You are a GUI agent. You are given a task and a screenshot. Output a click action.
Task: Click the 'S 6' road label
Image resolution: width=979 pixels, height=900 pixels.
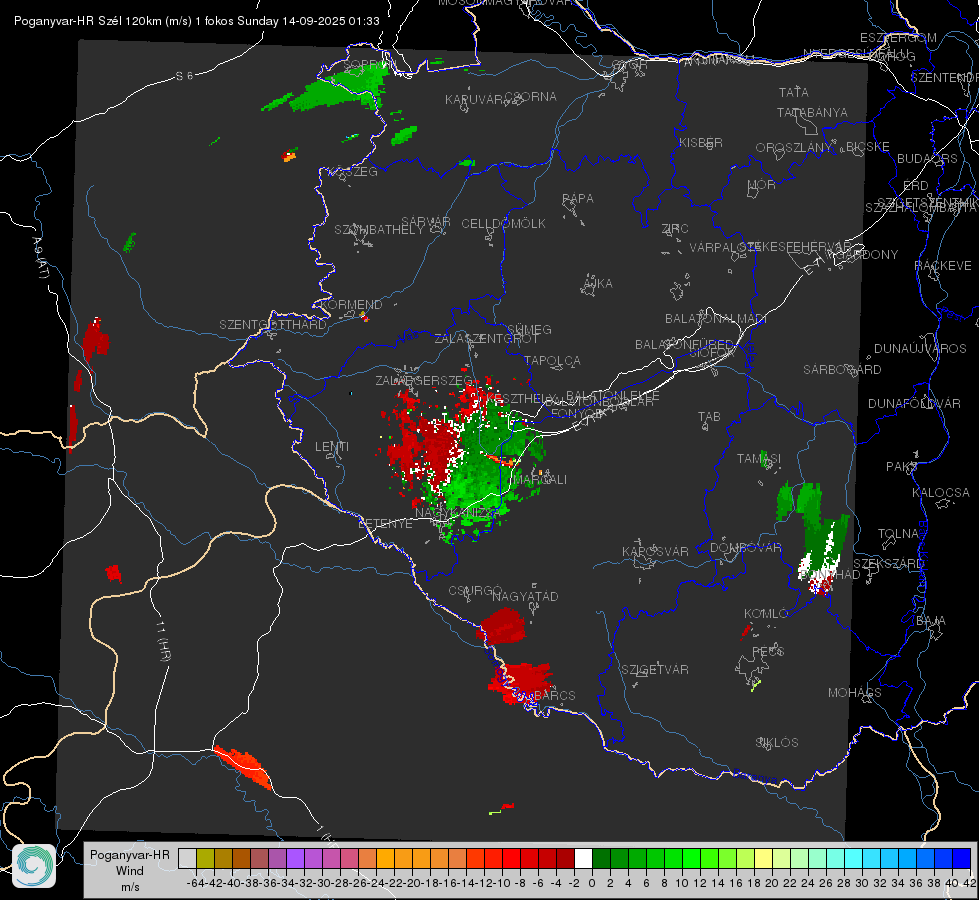pyautogui.click(x=184, y=76)
